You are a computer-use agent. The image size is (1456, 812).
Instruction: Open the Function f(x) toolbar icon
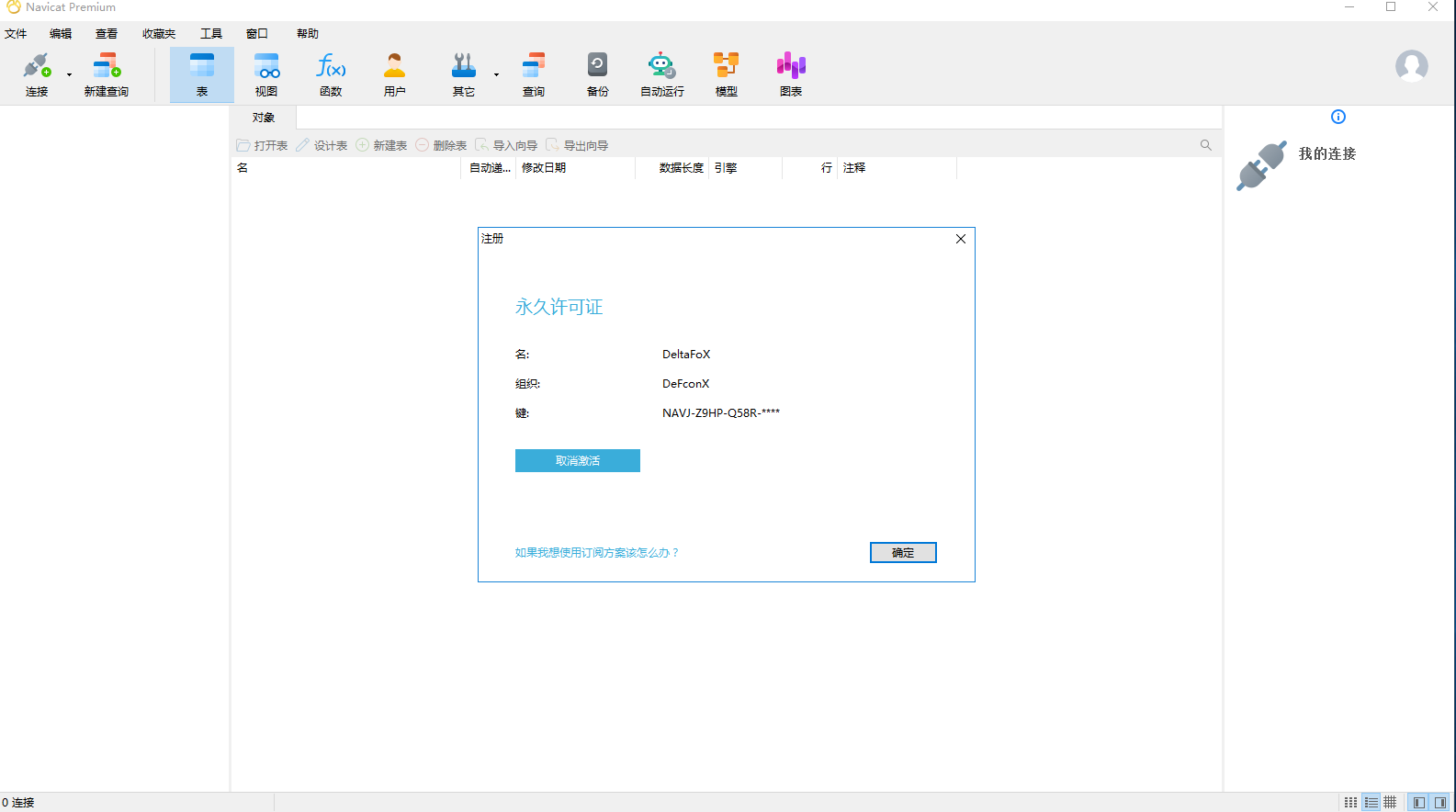pyautogui.click(x=331, y=67)
